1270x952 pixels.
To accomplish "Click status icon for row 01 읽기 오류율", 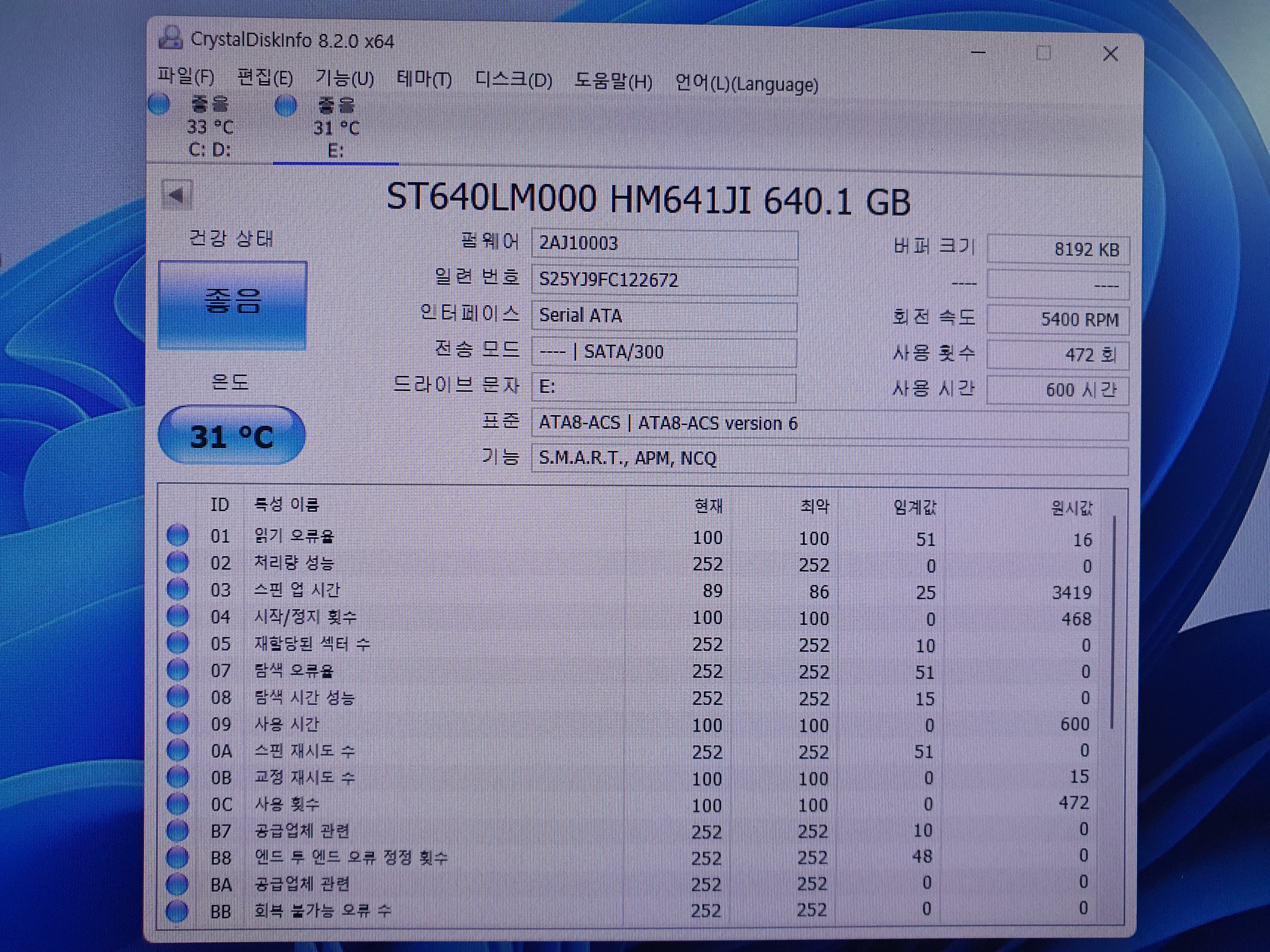I will pyautogui.click(x=177, y=535).
